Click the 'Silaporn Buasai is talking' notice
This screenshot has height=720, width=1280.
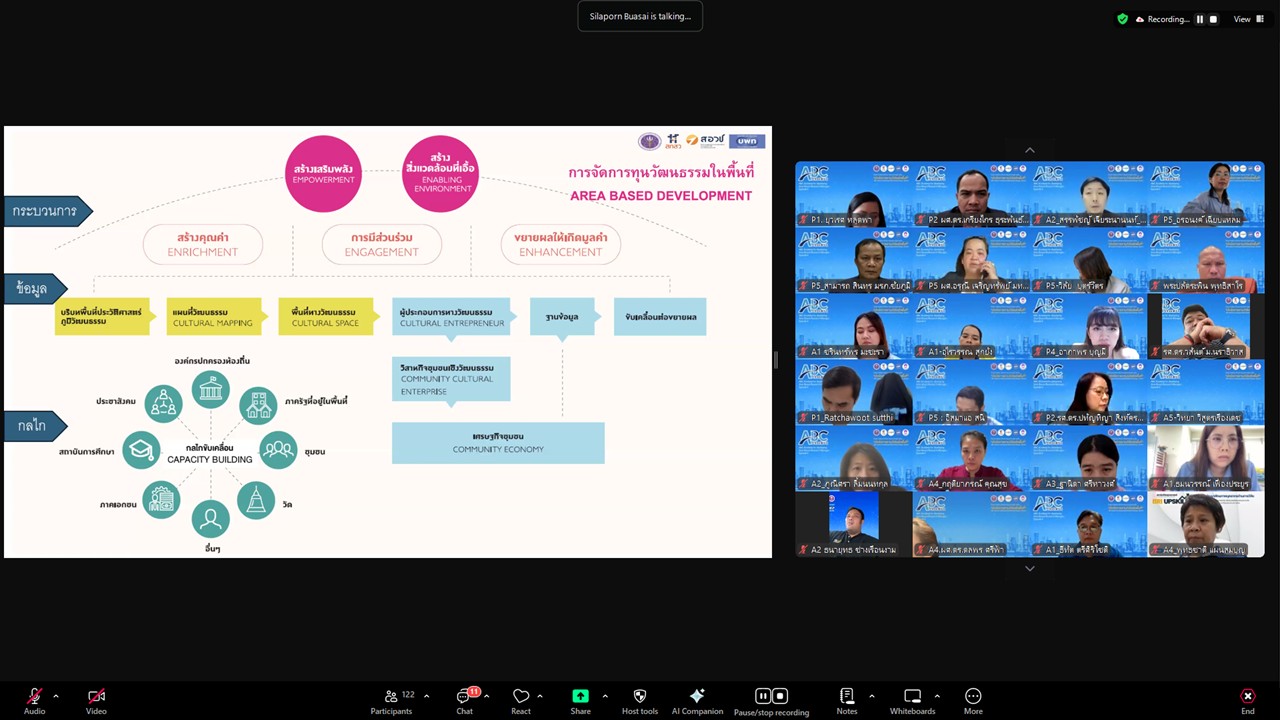tap(640, 16)
